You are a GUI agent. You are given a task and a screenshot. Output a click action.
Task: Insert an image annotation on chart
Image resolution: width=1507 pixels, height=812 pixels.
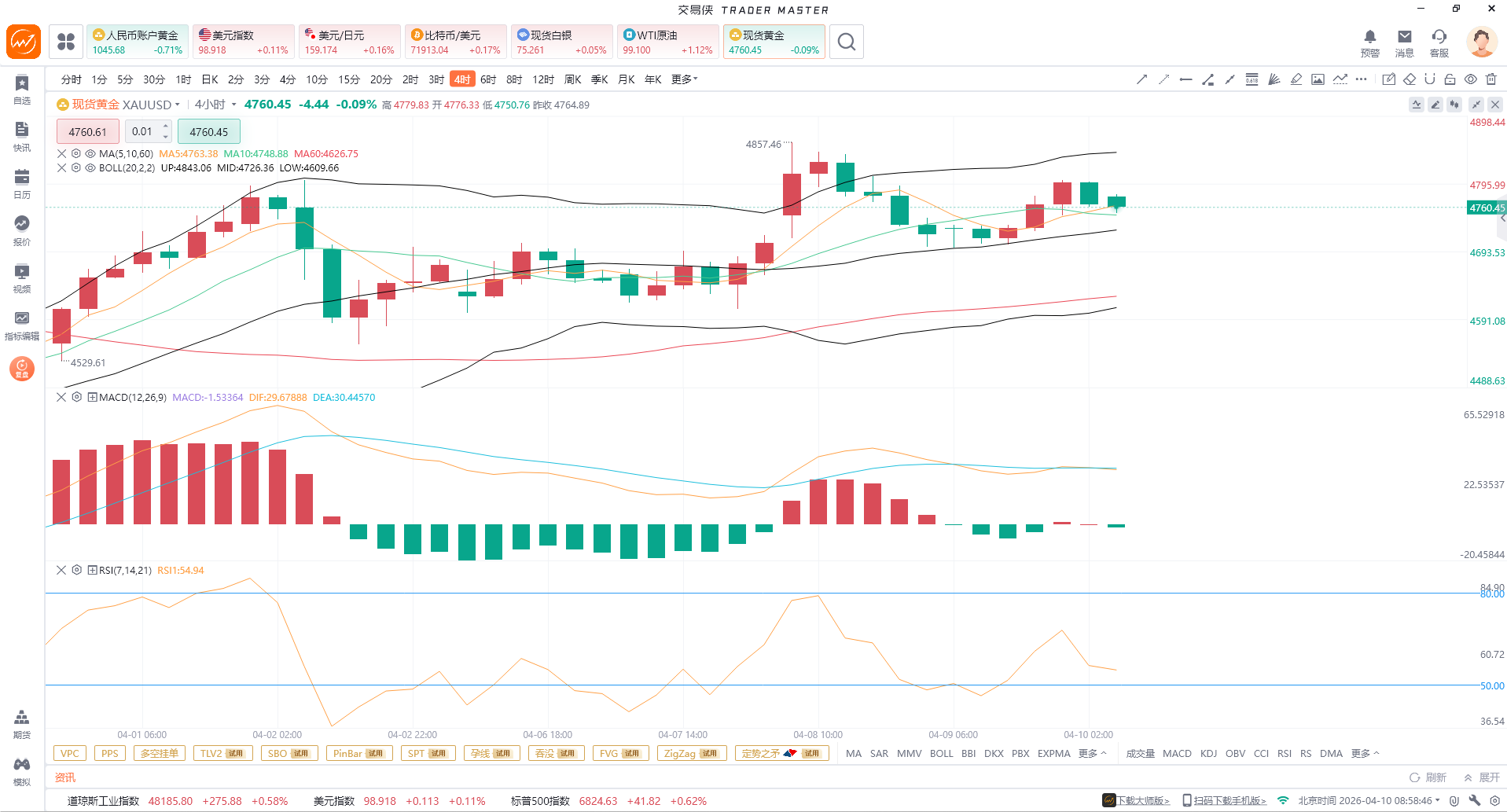pos(1318,79)
